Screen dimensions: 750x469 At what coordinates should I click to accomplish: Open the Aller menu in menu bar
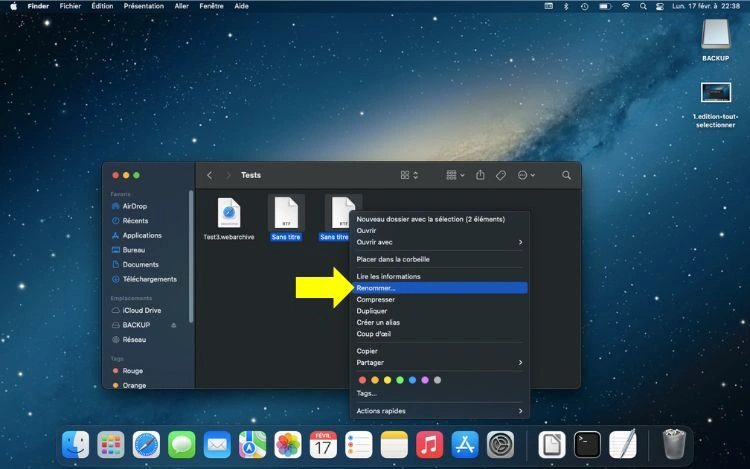[181, 6]
